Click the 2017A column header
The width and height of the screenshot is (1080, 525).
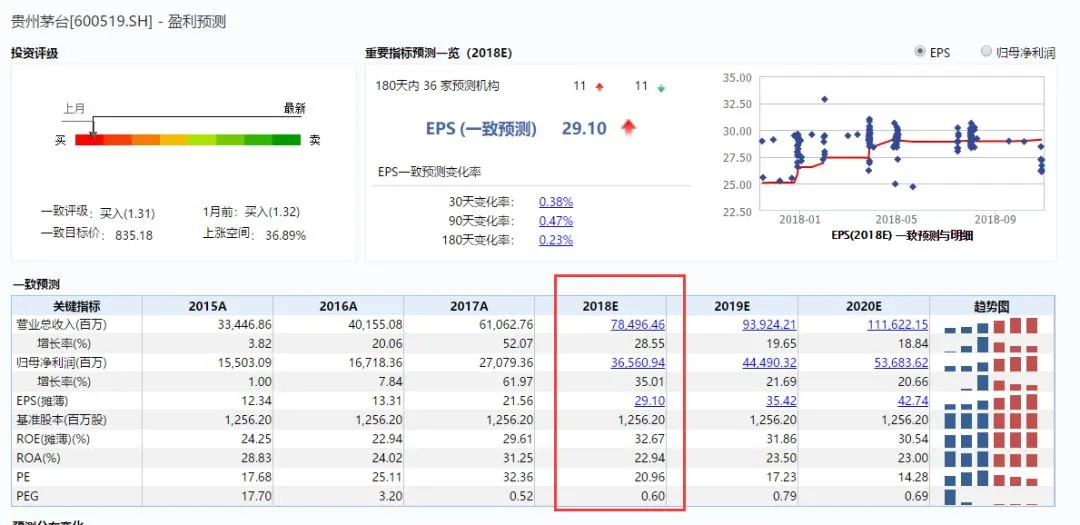tap(469, 306)
